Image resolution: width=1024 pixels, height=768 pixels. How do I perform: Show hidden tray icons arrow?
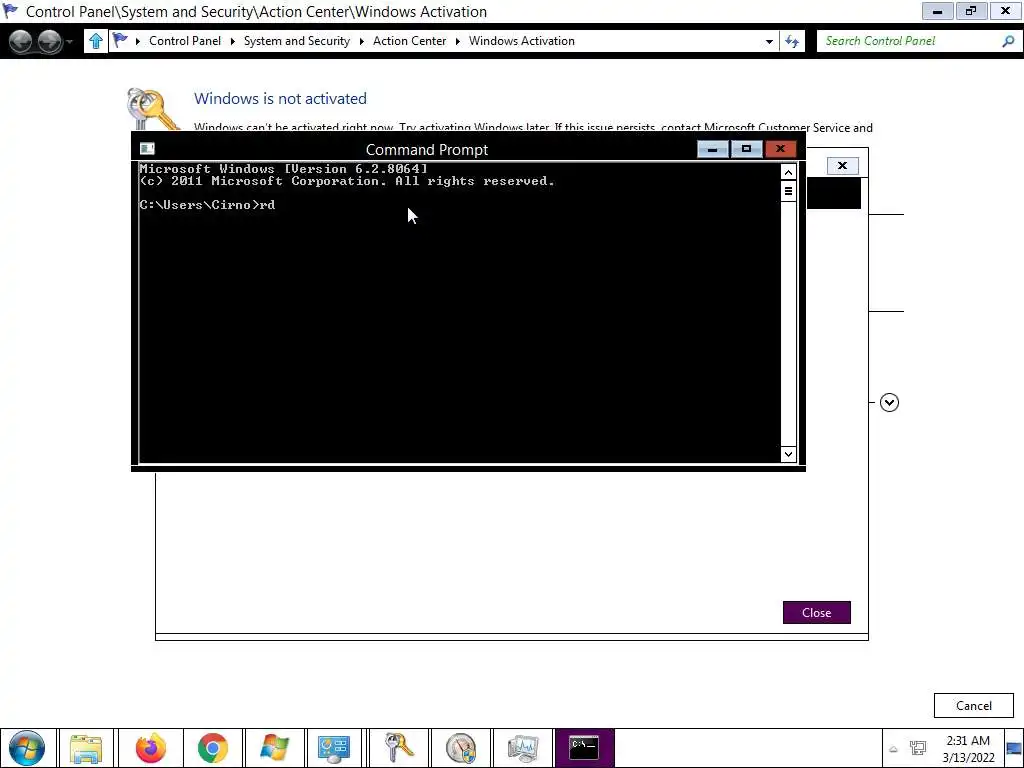893,749
